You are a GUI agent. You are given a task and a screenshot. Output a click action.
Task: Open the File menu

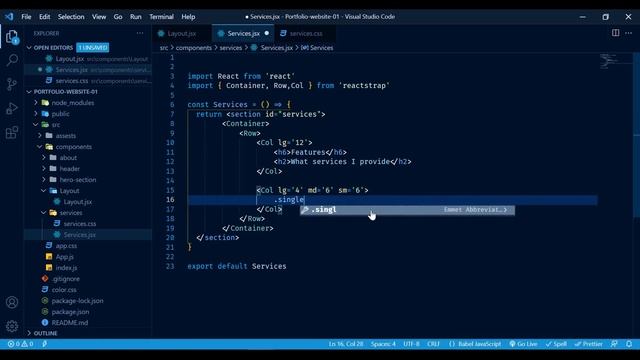tap(26, 17)
